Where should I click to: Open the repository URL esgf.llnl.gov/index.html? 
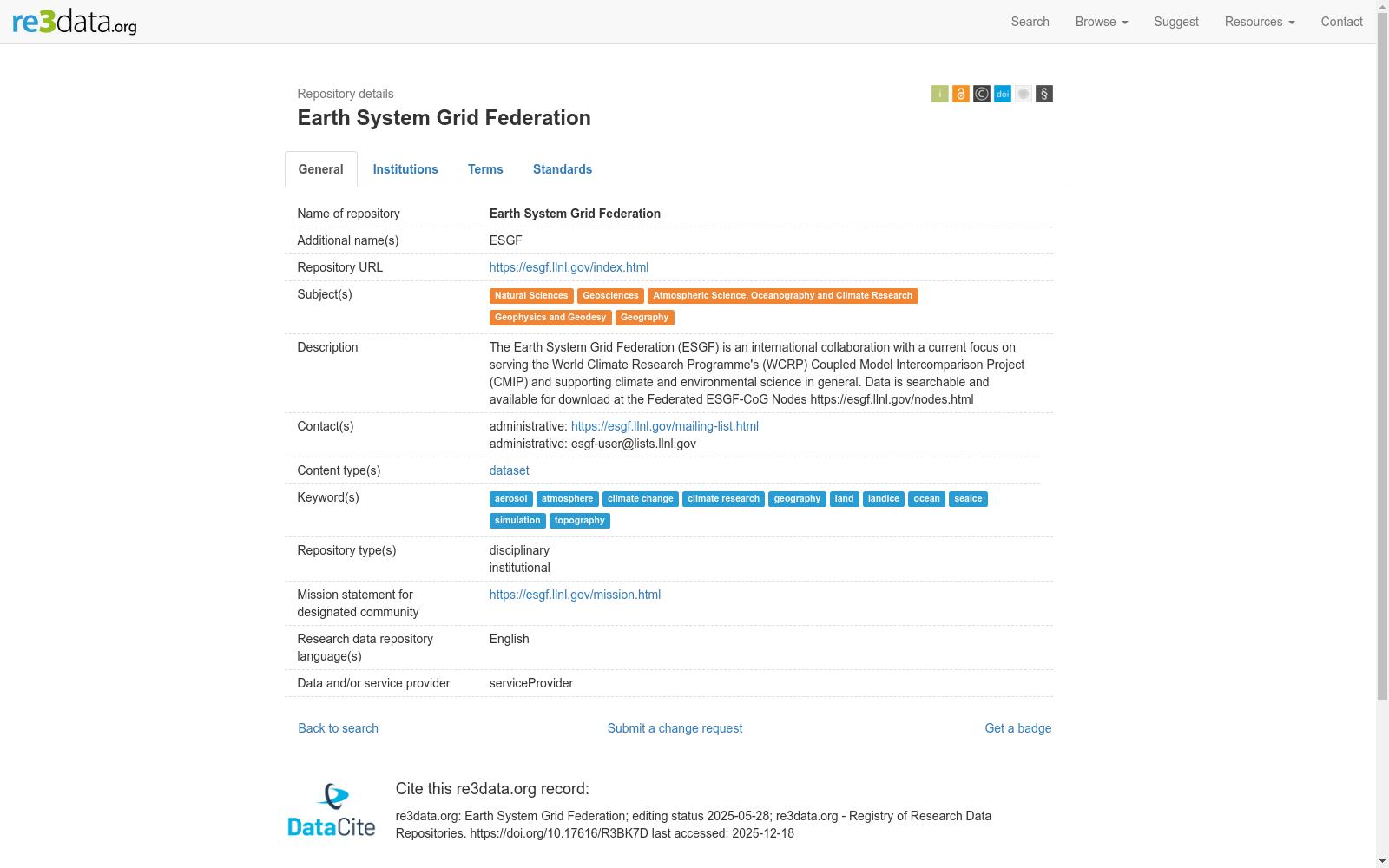tap(569, 267)
